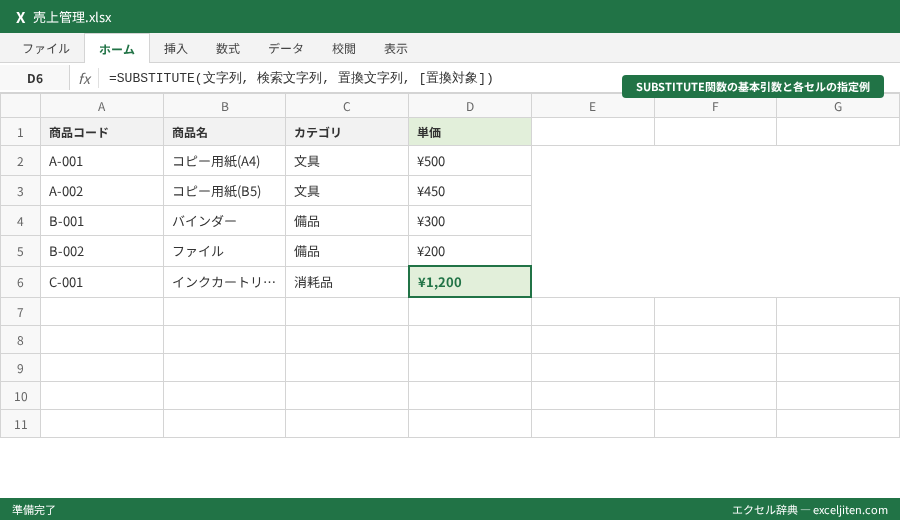The image size is (900, 520).
Task: Select row 3 header
Action: 20,191
